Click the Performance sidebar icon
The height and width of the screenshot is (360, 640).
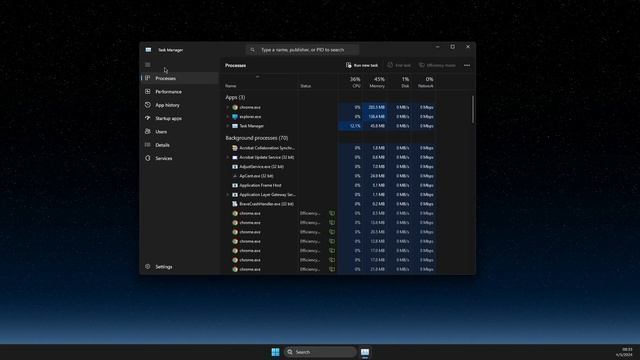coord(148,91)
